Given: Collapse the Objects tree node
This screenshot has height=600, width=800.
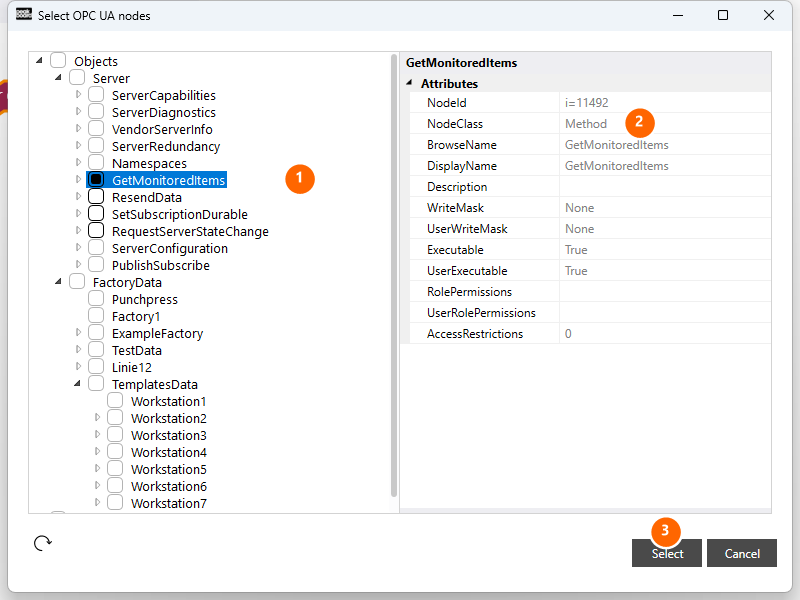Looking at the screenshot, I should [39, 61].
